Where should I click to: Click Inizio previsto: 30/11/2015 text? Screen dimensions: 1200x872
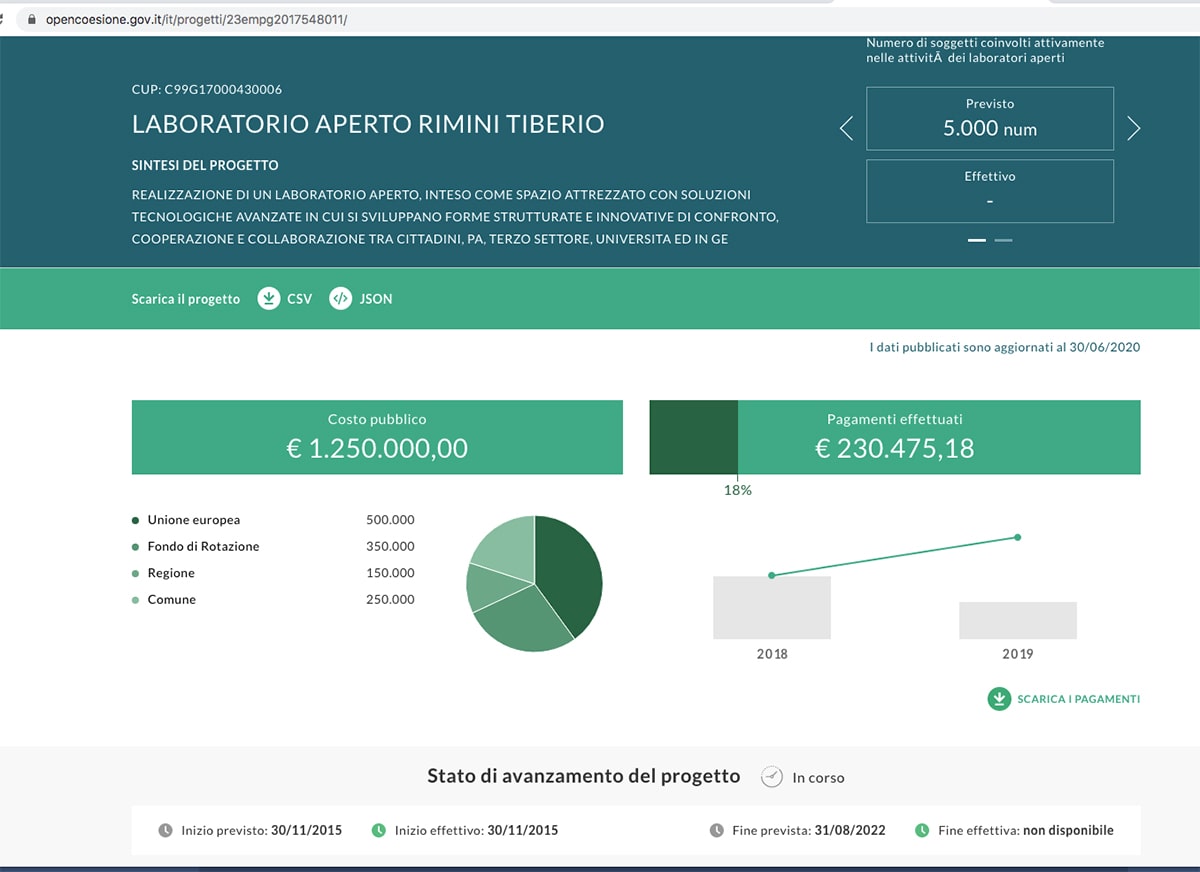(261, 830)
